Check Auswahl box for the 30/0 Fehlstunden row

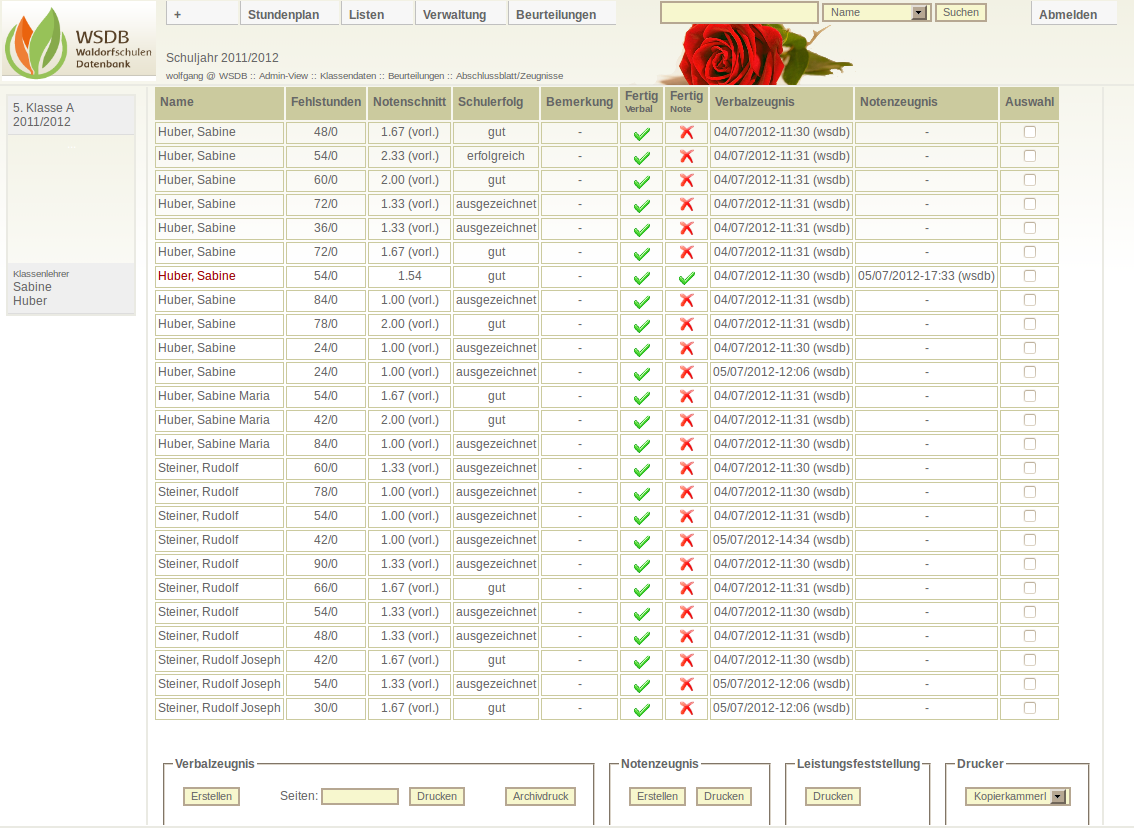[1029, 708]
